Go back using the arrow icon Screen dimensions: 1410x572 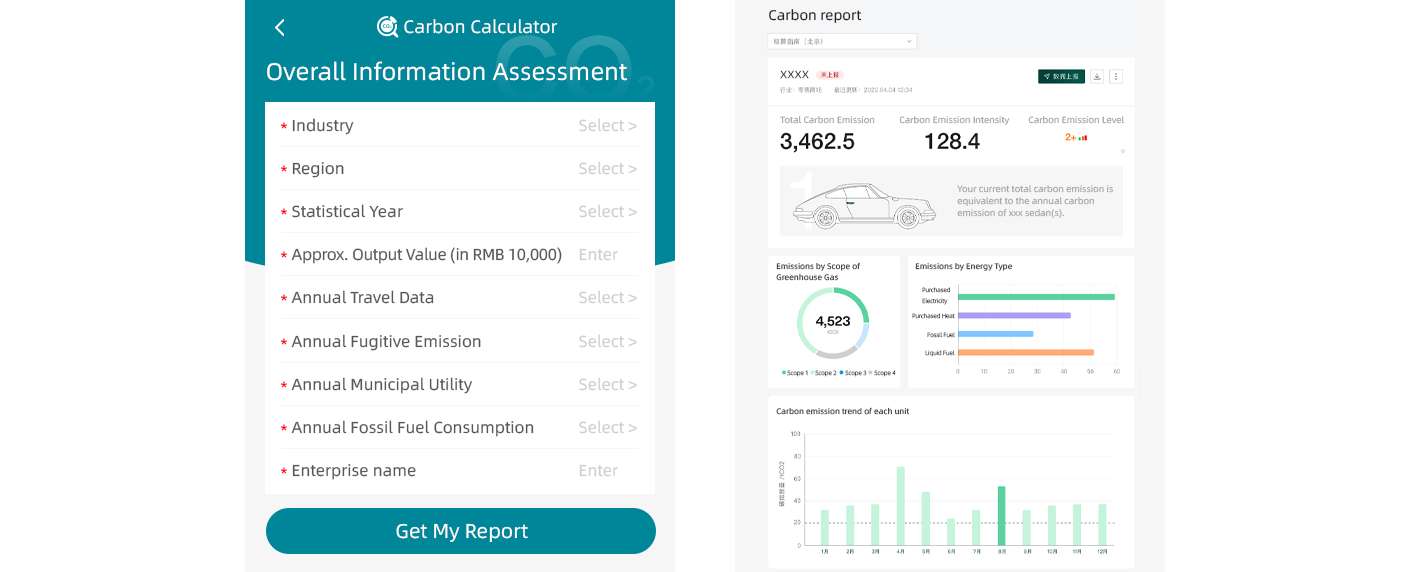point(279,28)
